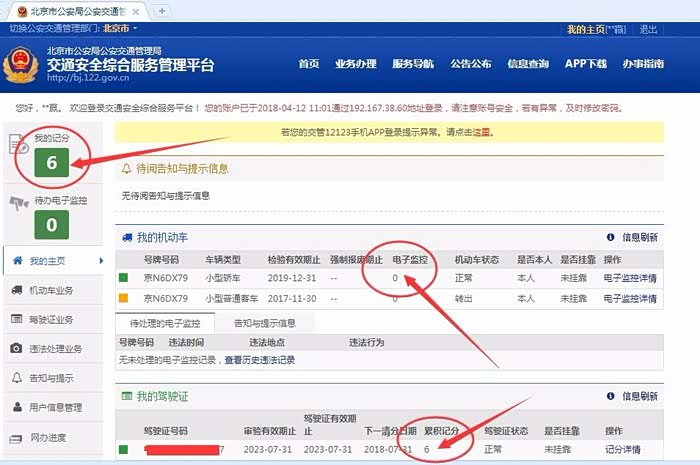Open 告知与提示 bell item in sidebar
The width and height of the screenshot is (700, 465).
click(50, 378)
